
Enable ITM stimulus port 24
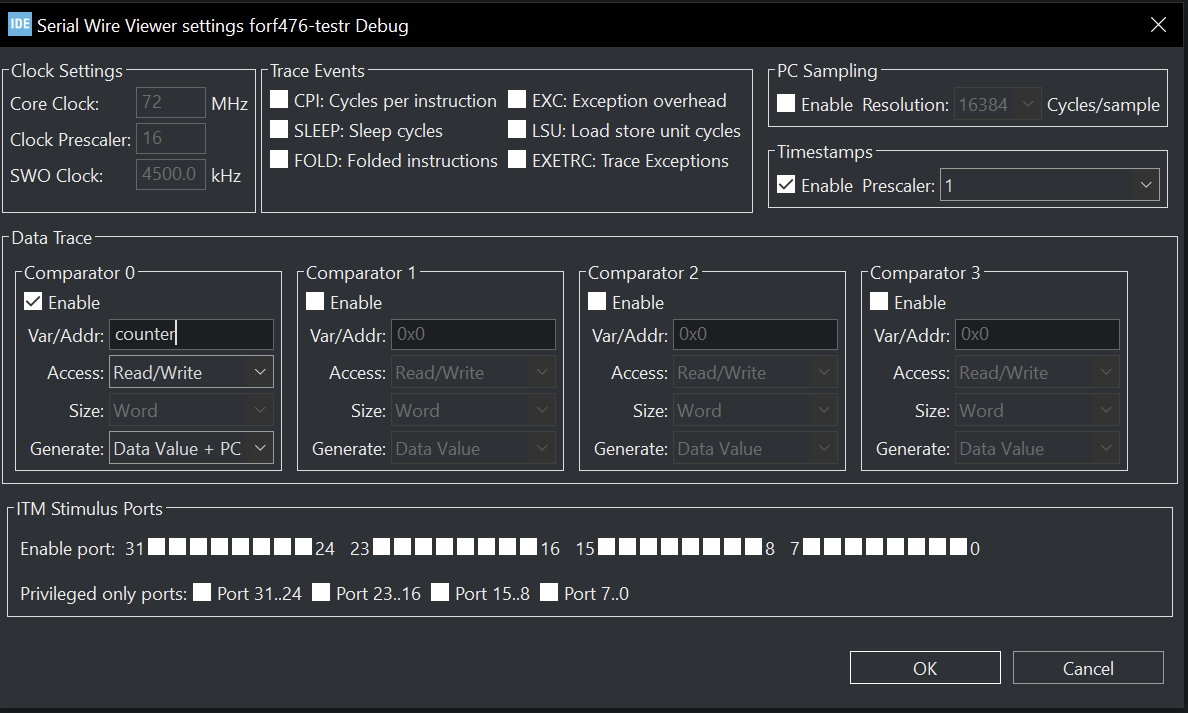pyautogui.click(x=303, y=547)
